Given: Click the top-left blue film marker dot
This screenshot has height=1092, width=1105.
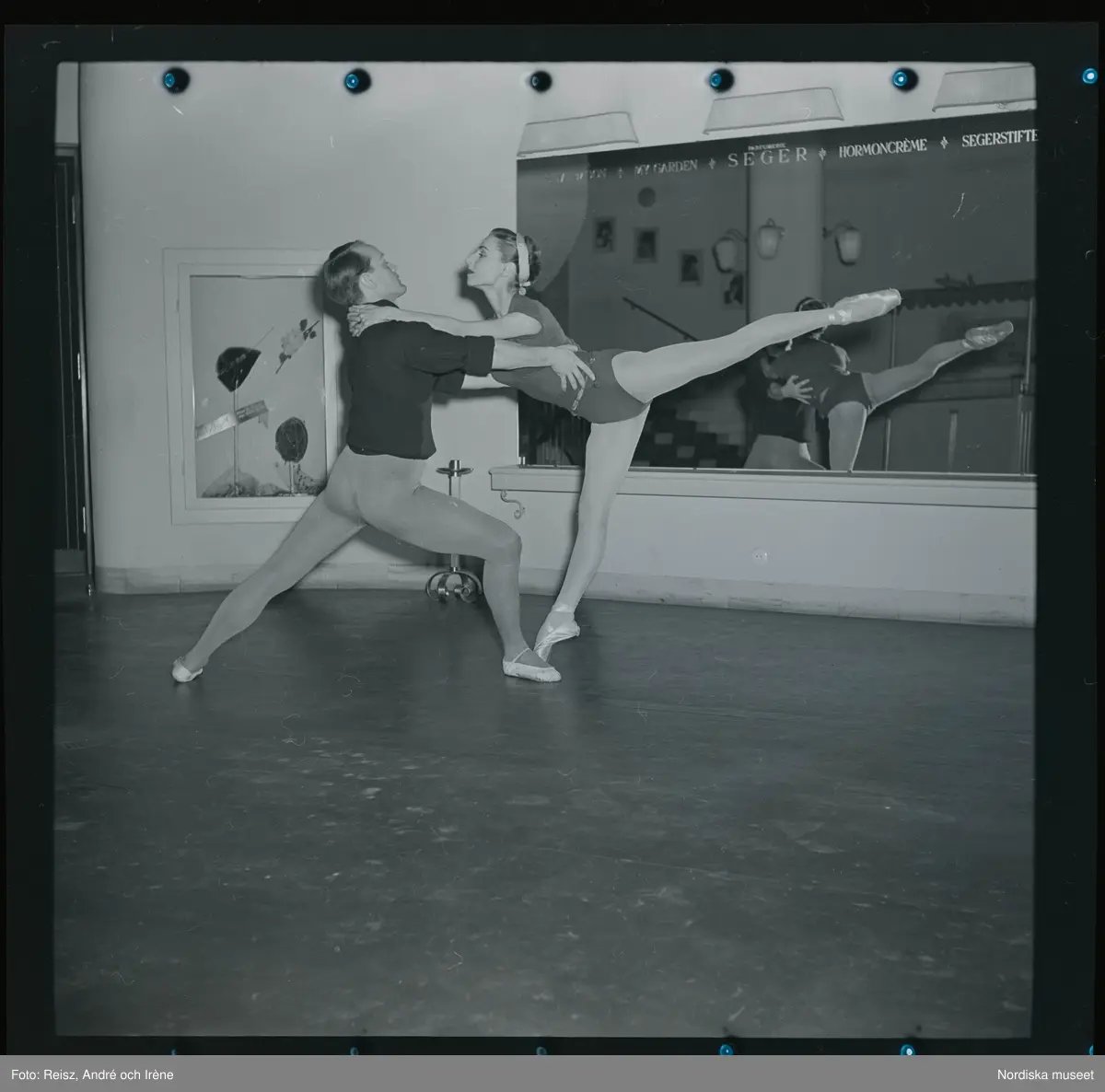Looking at the screenshot, I should (171, 78).
